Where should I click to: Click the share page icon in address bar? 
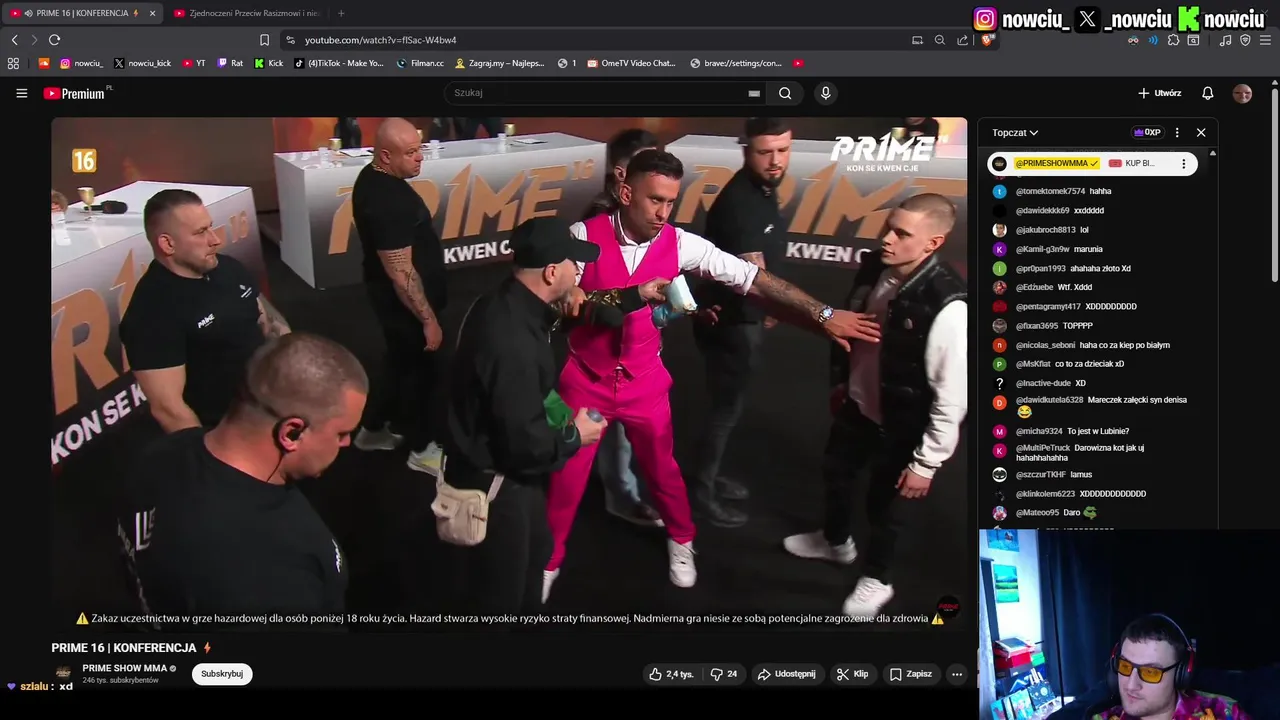[x=962, y=40]
